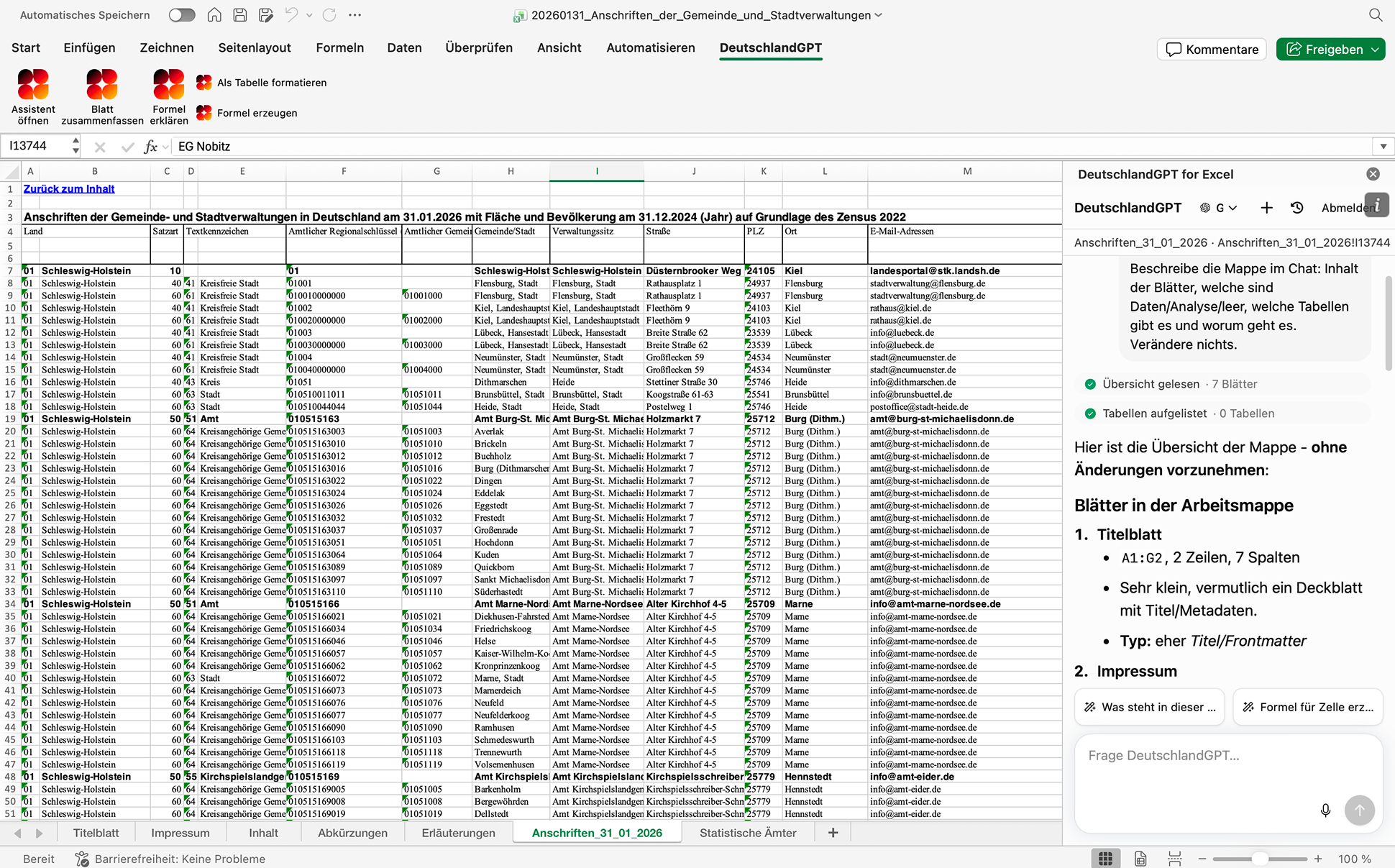The image size is (1395, 868).
Task: Open the model selector dropdown G
Action: point(1220,208)
